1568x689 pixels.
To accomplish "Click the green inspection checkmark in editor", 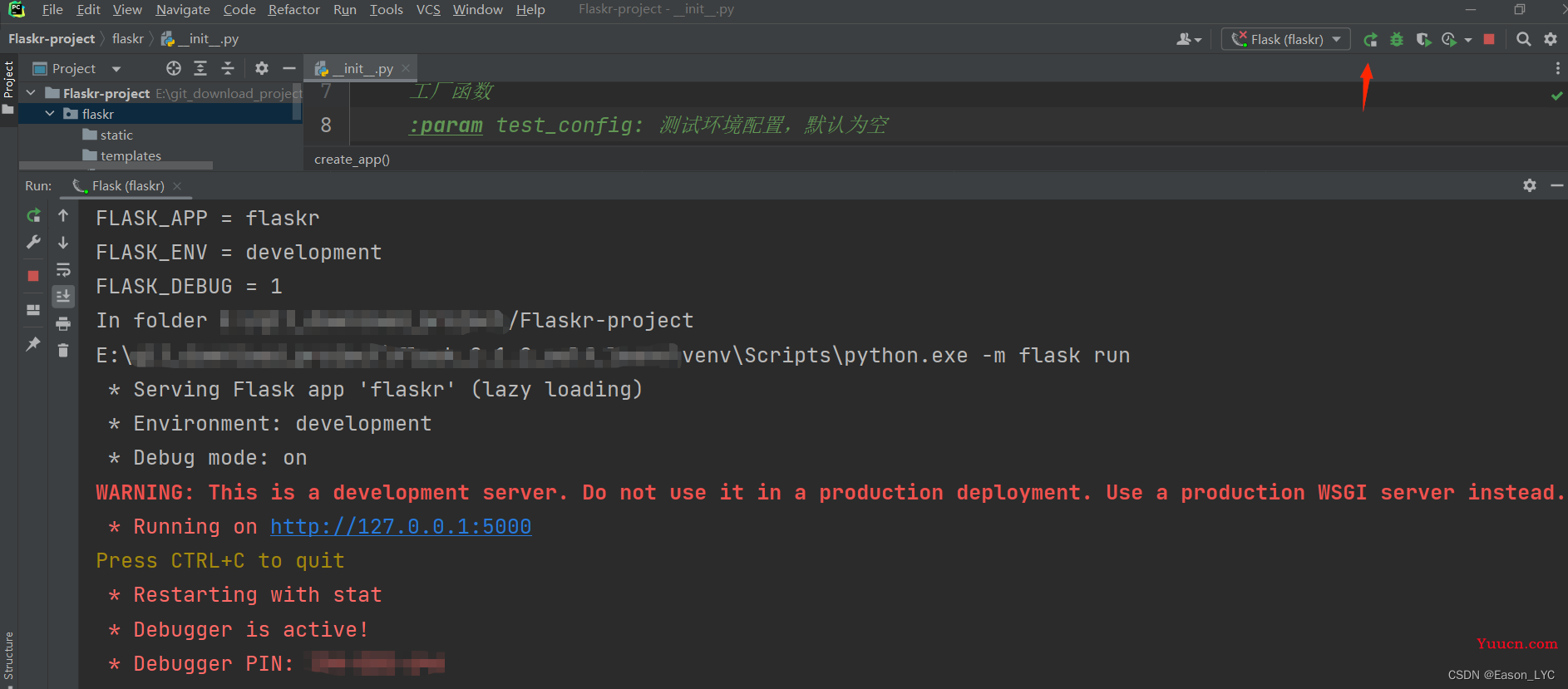I will click(x=1557, y=96).
